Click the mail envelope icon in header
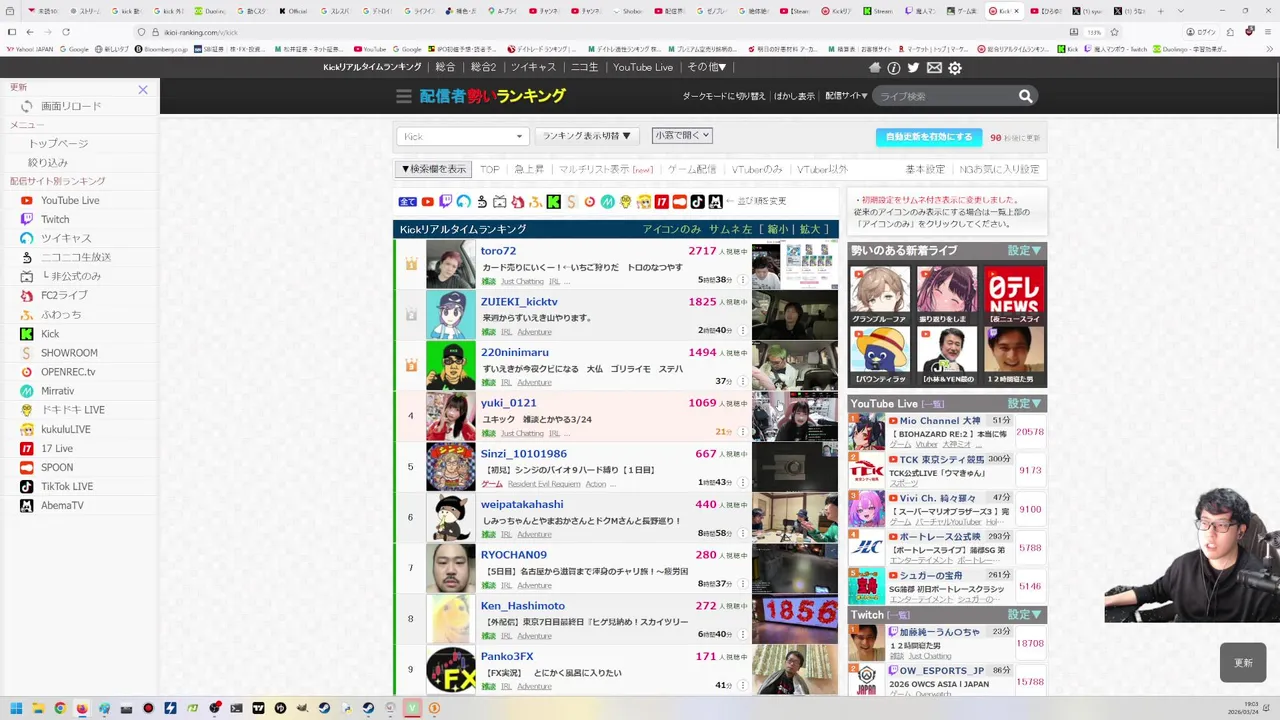 pyautogui.click(x=934, y=68)
